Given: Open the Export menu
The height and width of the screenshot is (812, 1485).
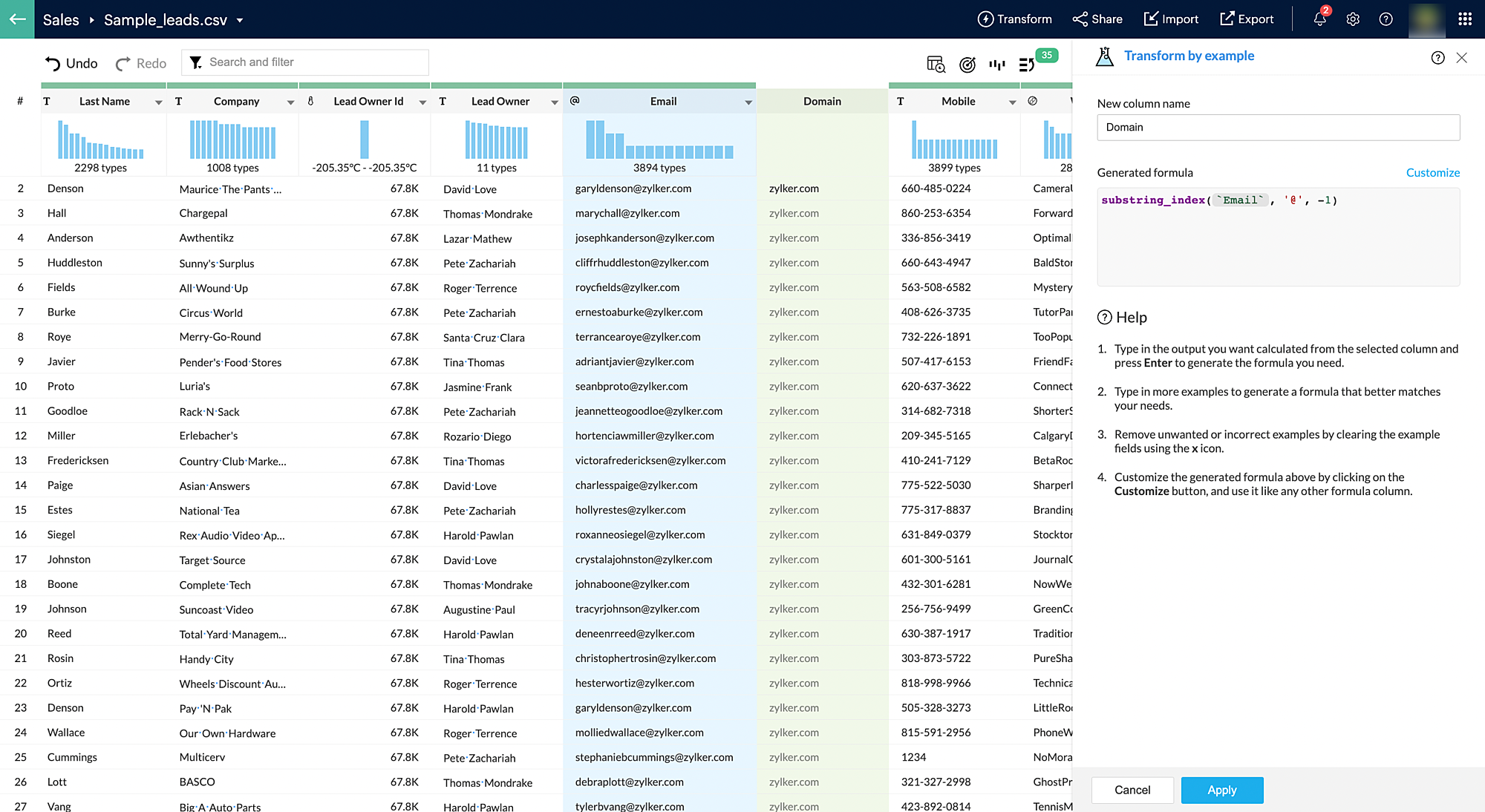Looking at the screenshot, I should click(x=1246, y=19).
